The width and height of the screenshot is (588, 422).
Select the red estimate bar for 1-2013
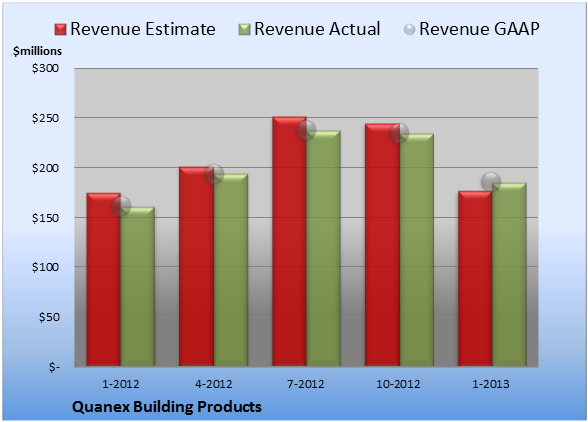[x=475, y=278]
